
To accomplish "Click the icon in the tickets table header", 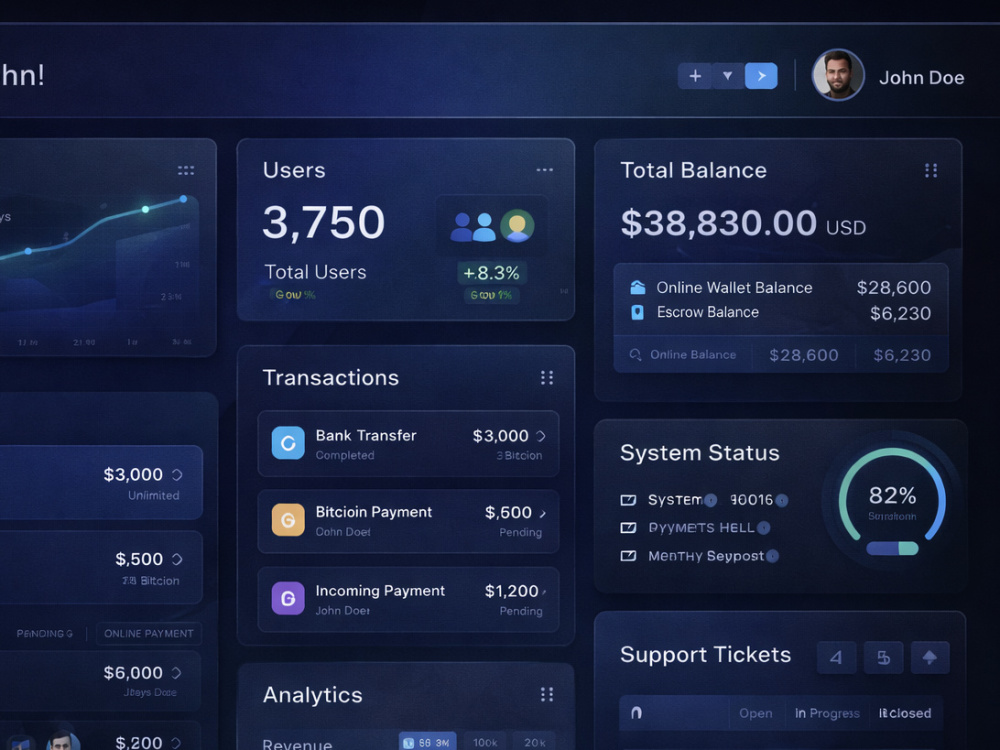I will click(636, 713).
